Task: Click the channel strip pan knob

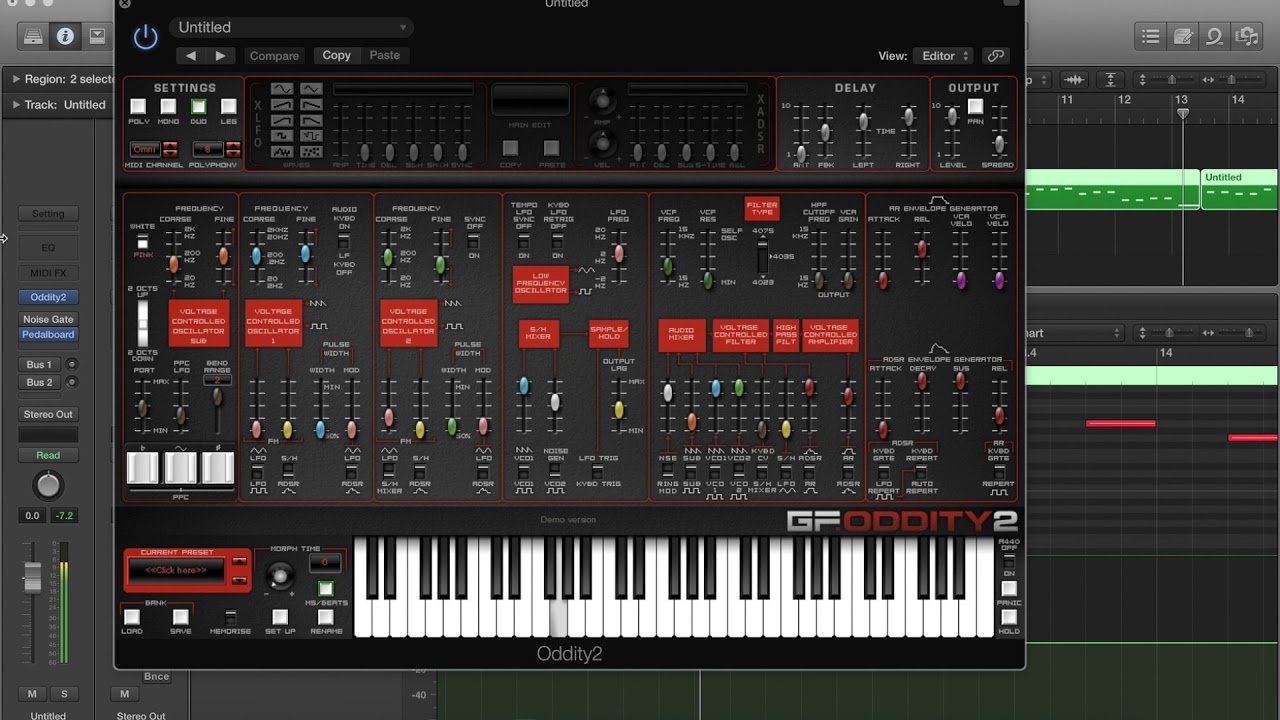Action: tap(48, 485)
